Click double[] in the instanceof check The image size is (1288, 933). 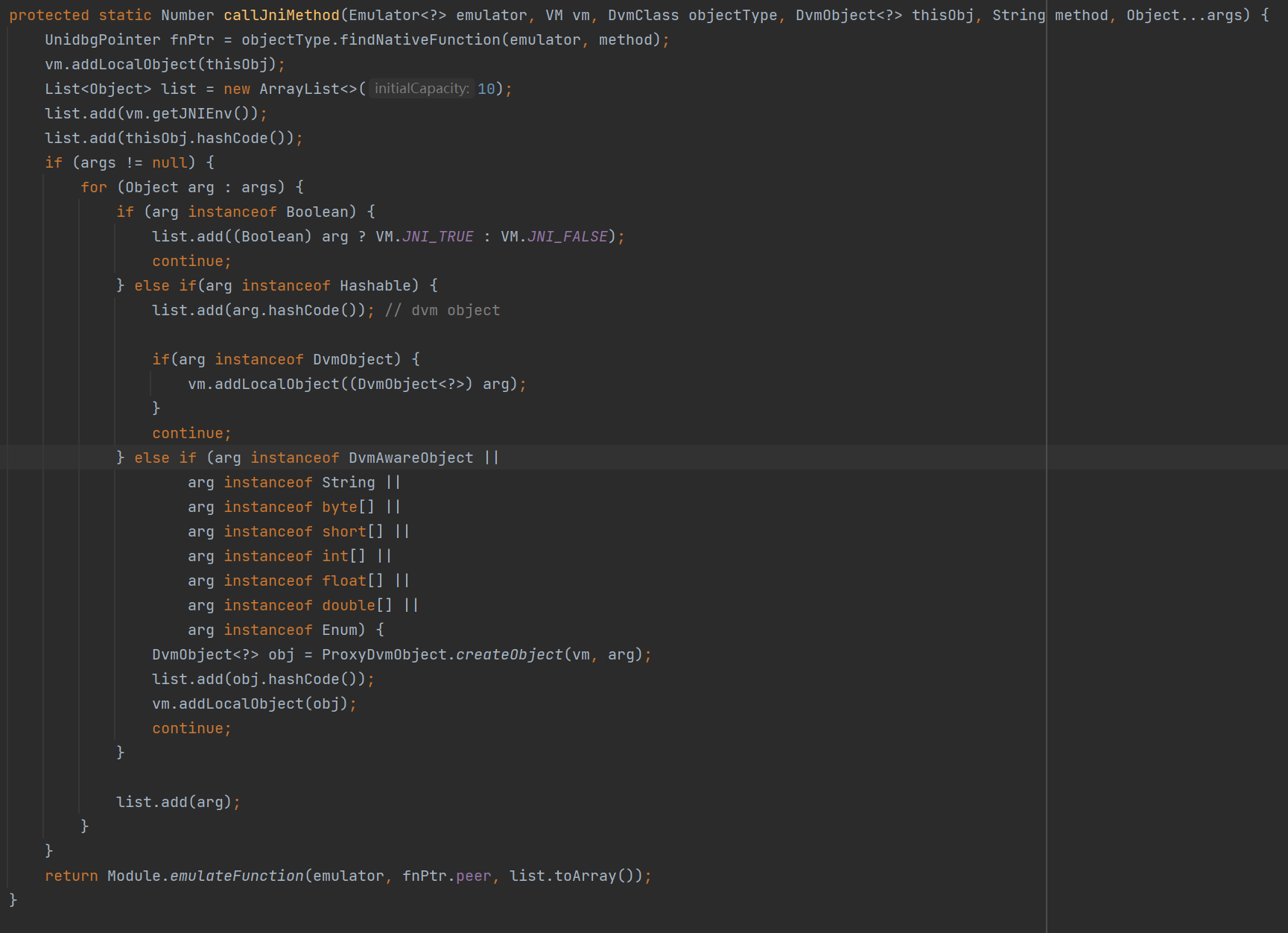[x=357, y=605]
